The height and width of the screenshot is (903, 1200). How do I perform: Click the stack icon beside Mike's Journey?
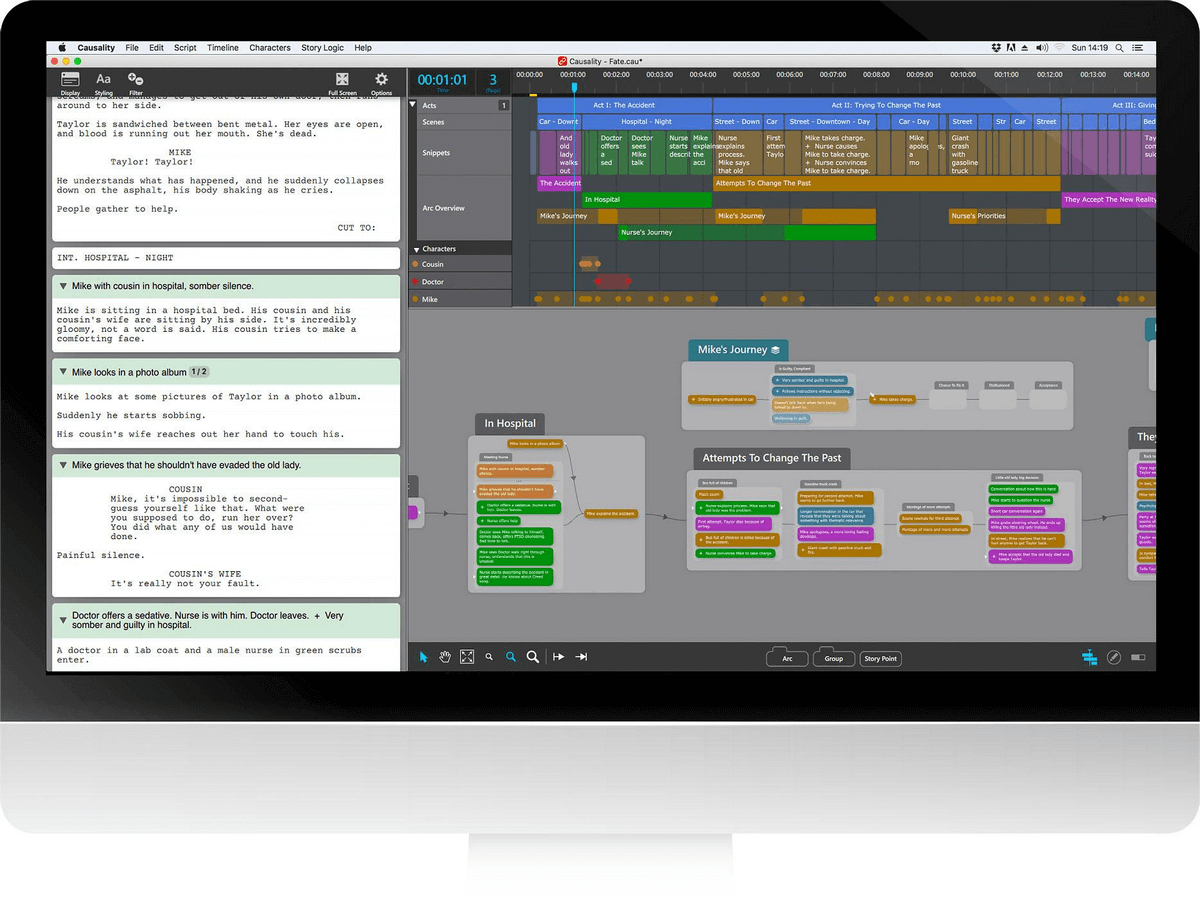(776, 350)
